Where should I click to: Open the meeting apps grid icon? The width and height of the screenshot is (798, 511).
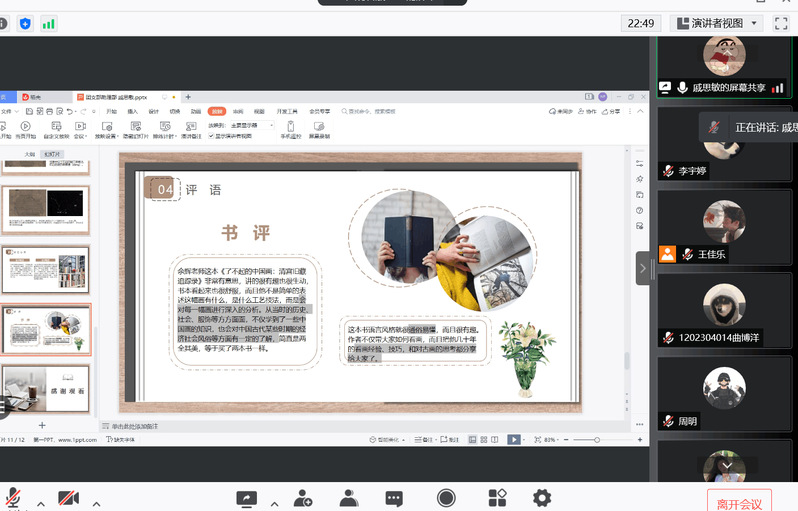(497, 497)
